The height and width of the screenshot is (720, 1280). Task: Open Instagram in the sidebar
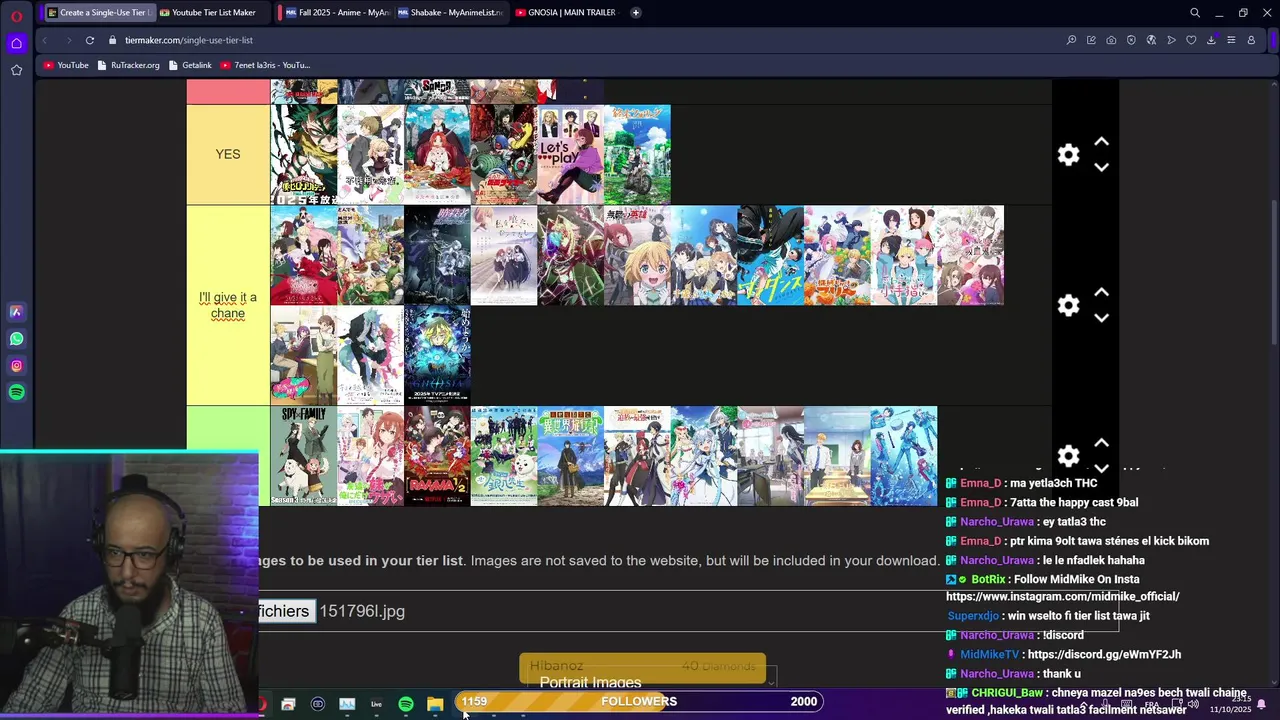[16, 366]
